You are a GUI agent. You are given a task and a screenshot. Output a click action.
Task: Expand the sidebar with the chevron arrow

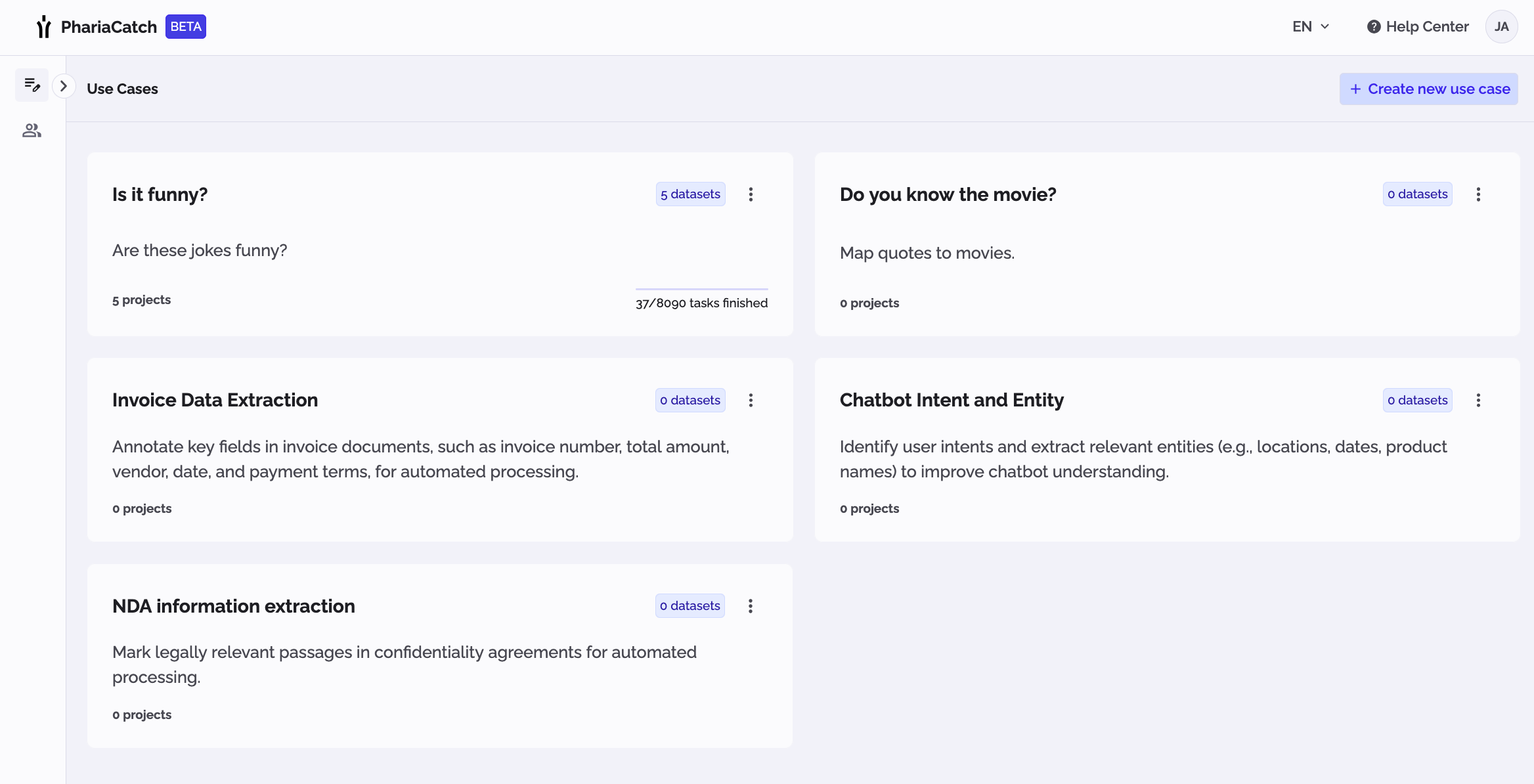click(63, 85)
